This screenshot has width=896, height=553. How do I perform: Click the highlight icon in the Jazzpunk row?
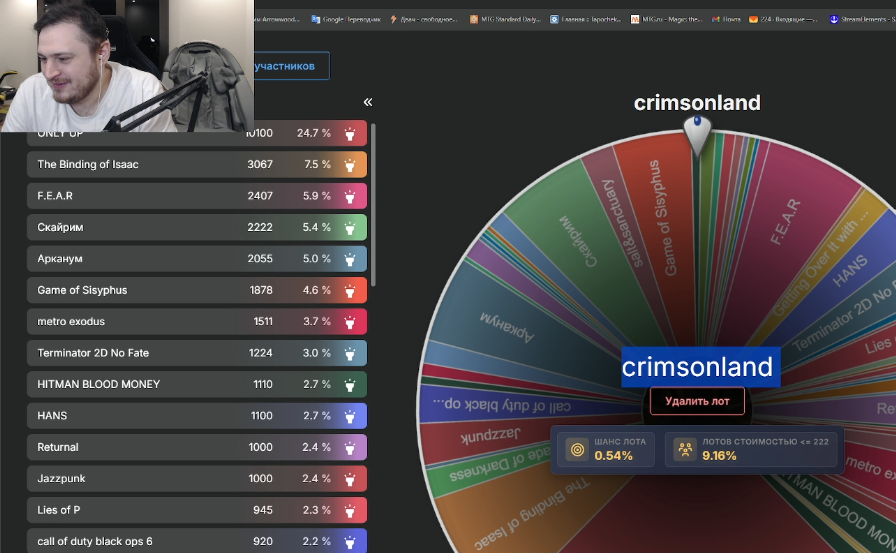(350, 479)
